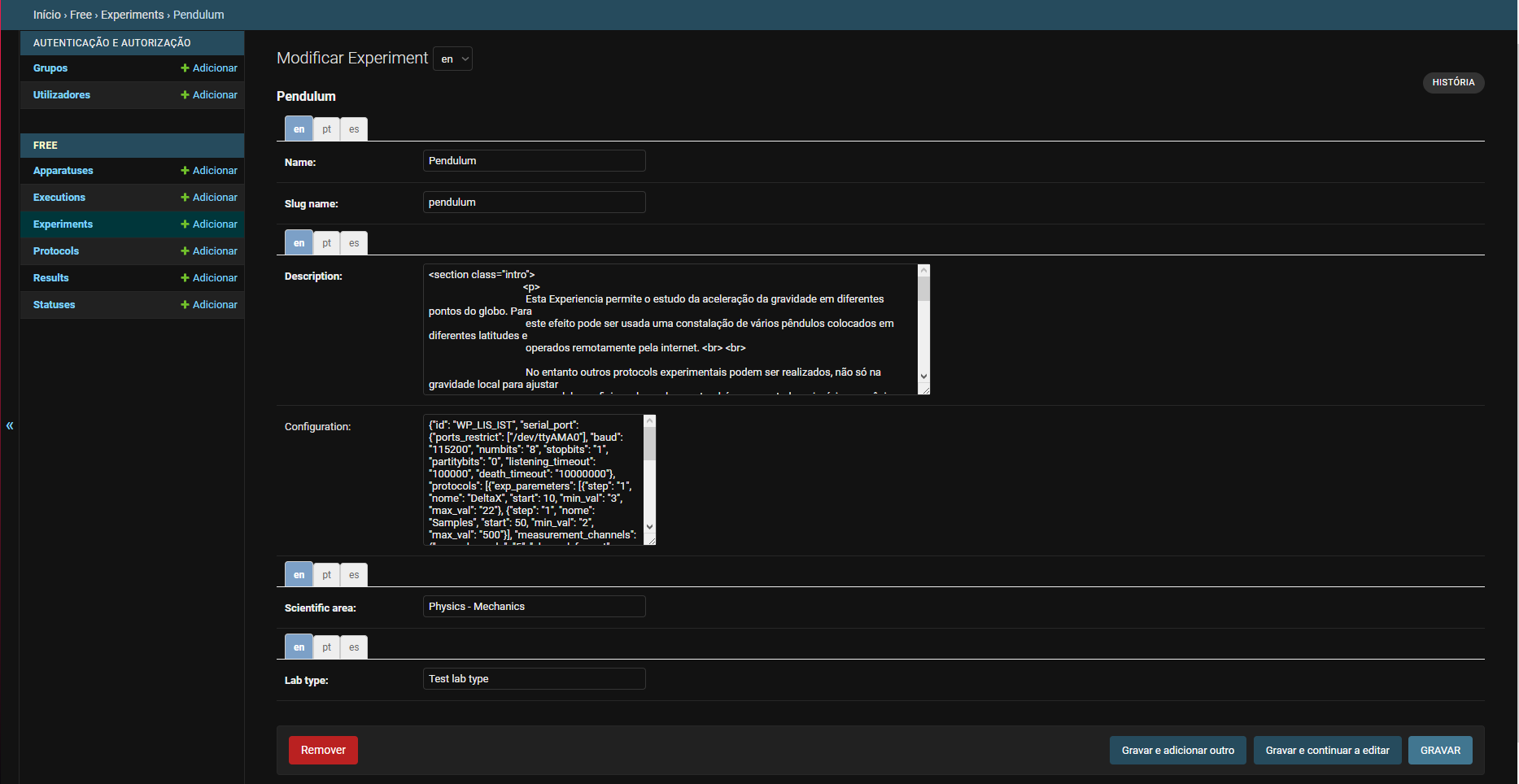Image resolution: width=1519 pixels, height=784 pixels.
Task: Add a new Experiments entry
Action: 209,224
